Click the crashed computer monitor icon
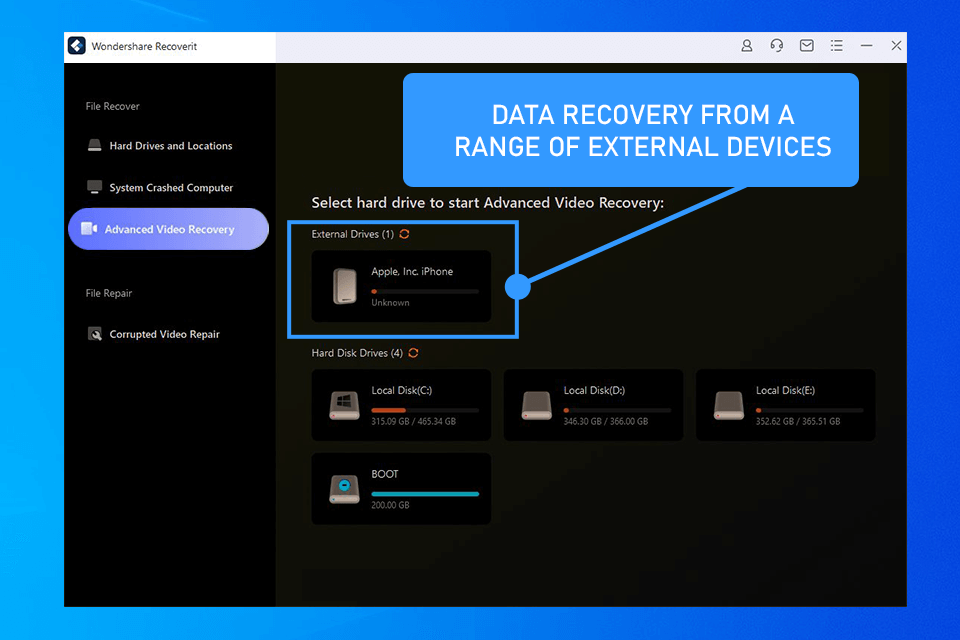The image size is (960, 640). (x=94, y=187)
